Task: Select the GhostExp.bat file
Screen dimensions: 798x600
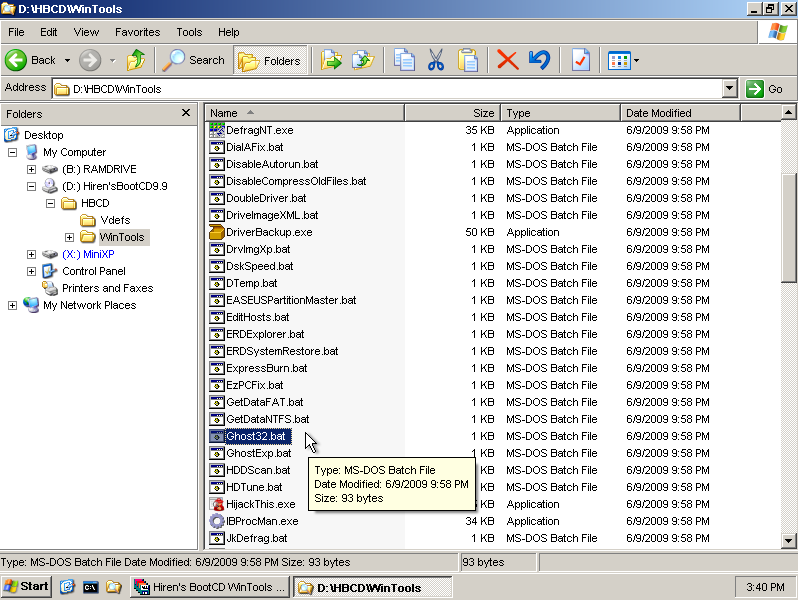Action: pyautogui.click(x=259, y=453)
